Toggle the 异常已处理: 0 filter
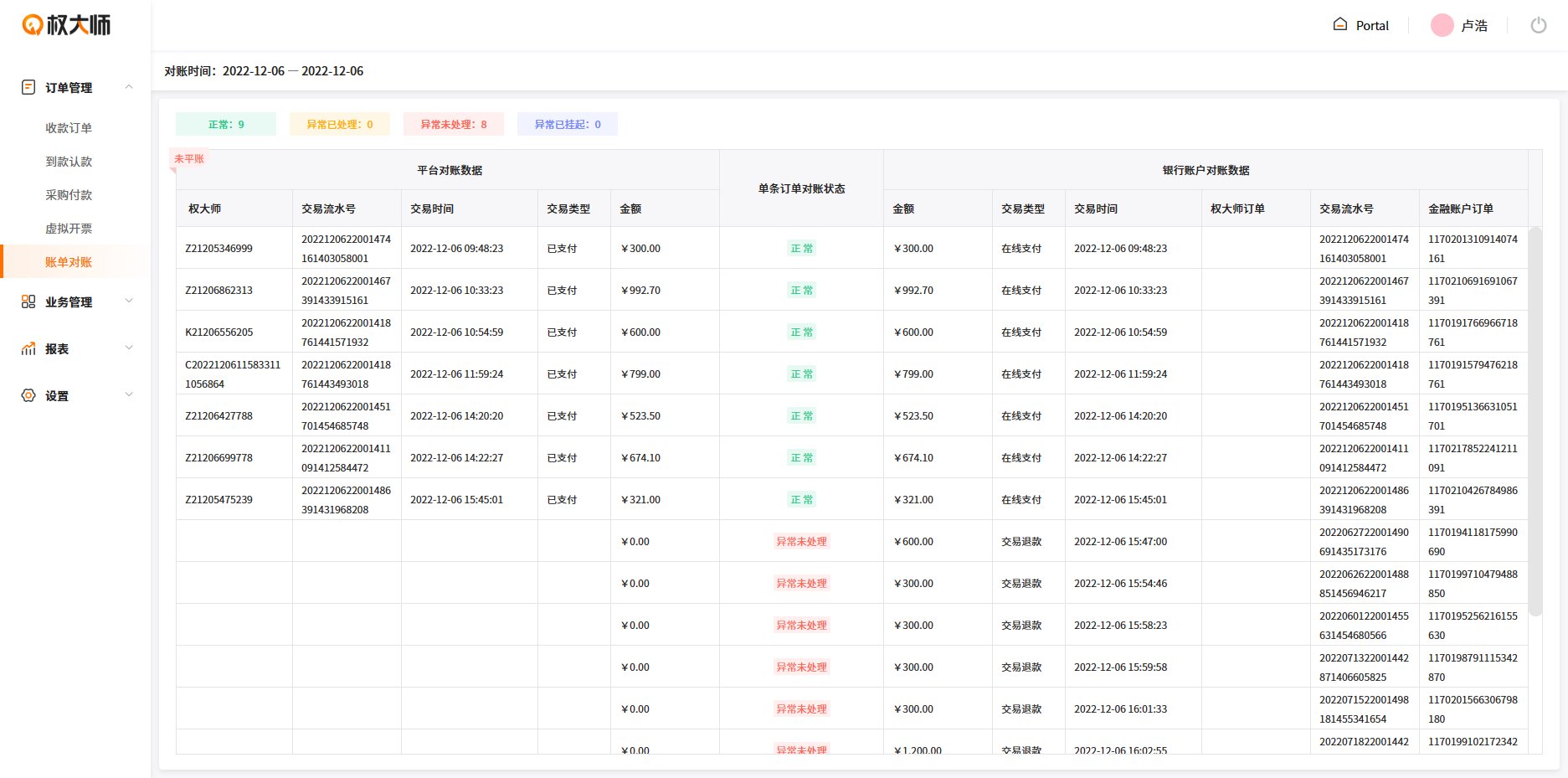 pos(339,123)
